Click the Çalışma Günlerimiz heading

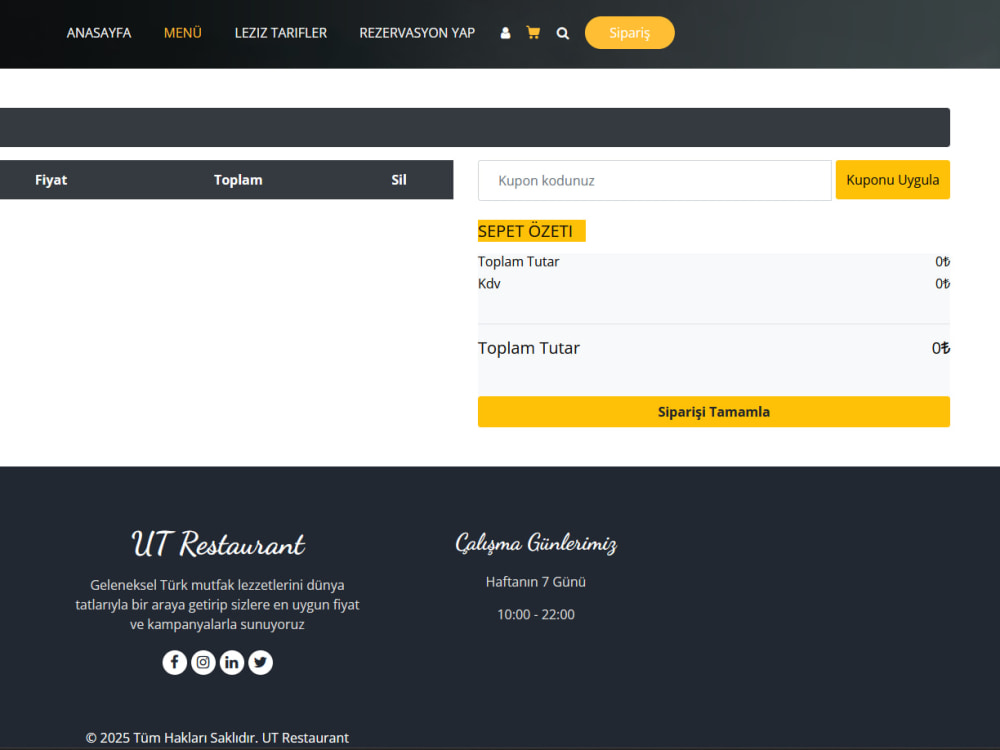[536, 543]
